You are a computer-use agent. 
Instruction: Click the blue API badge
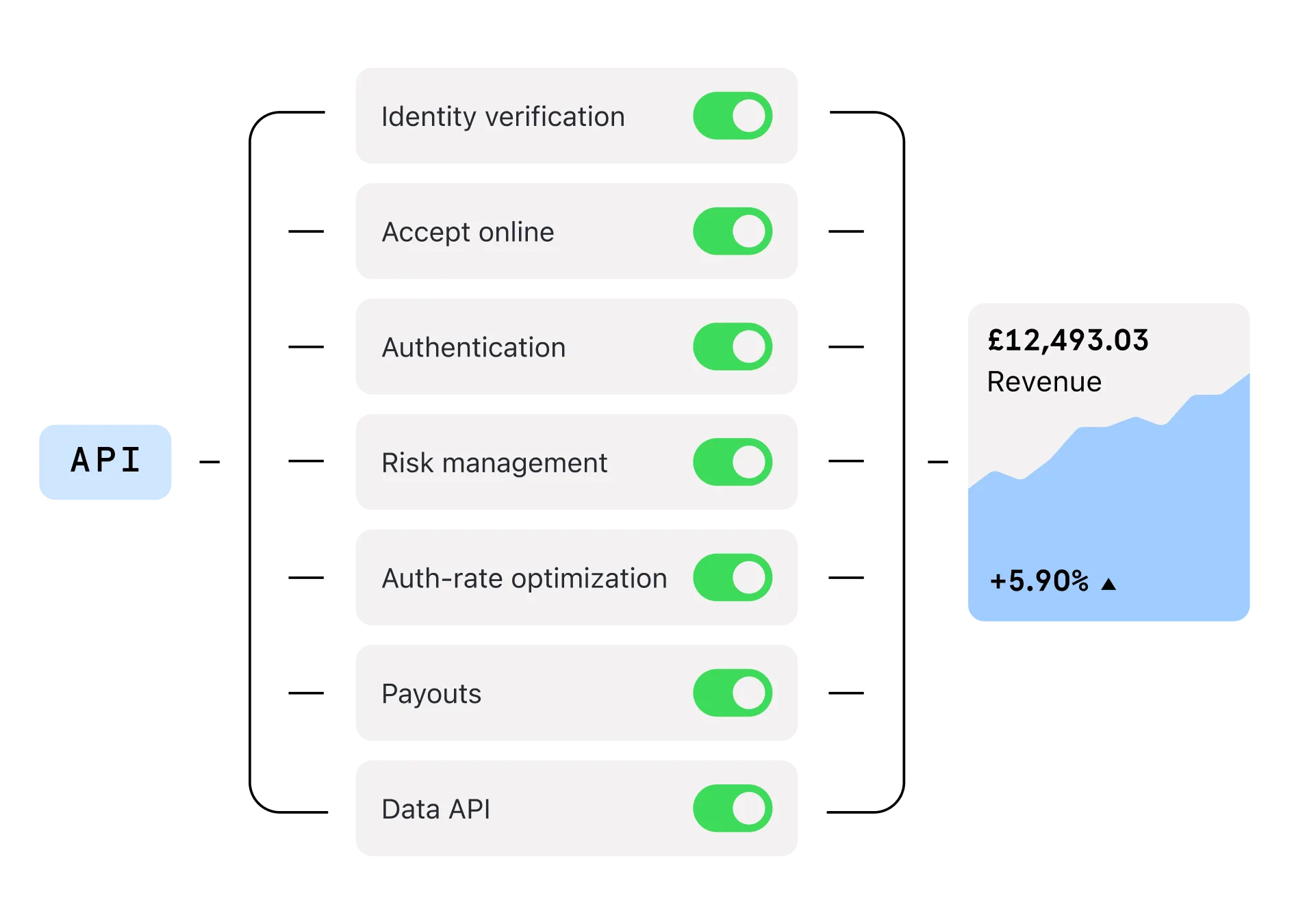click(105, 462)
